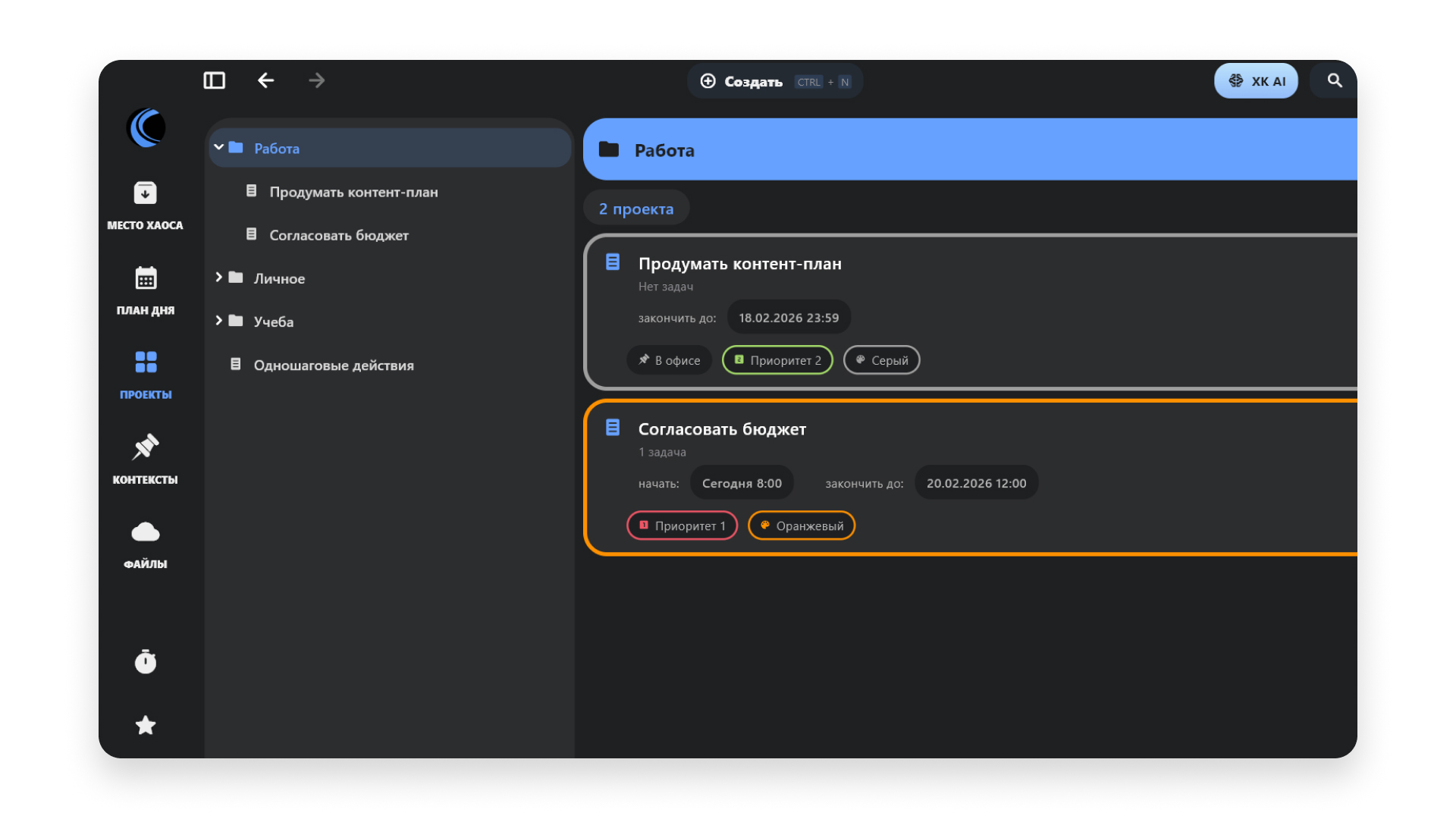
Task: Click the deadline 20.02.2026 12:00 field
Action: pyautogui.click(x=976, y=483)
